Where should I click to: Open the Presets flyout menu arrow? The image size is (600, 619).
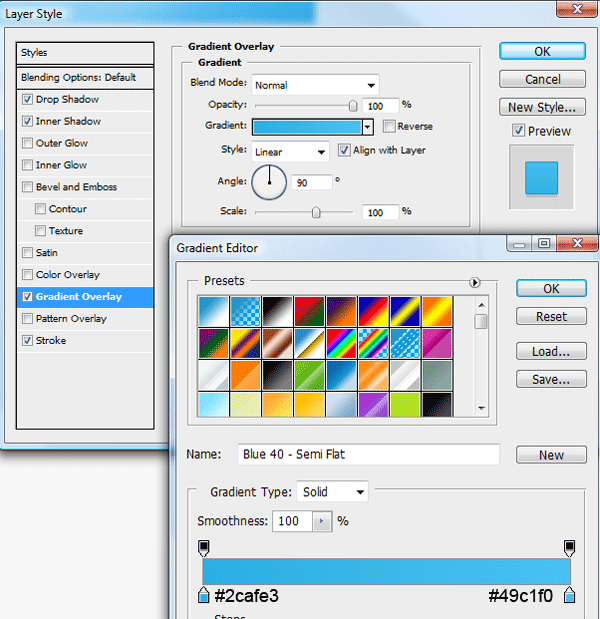click(x=474, y=282)
